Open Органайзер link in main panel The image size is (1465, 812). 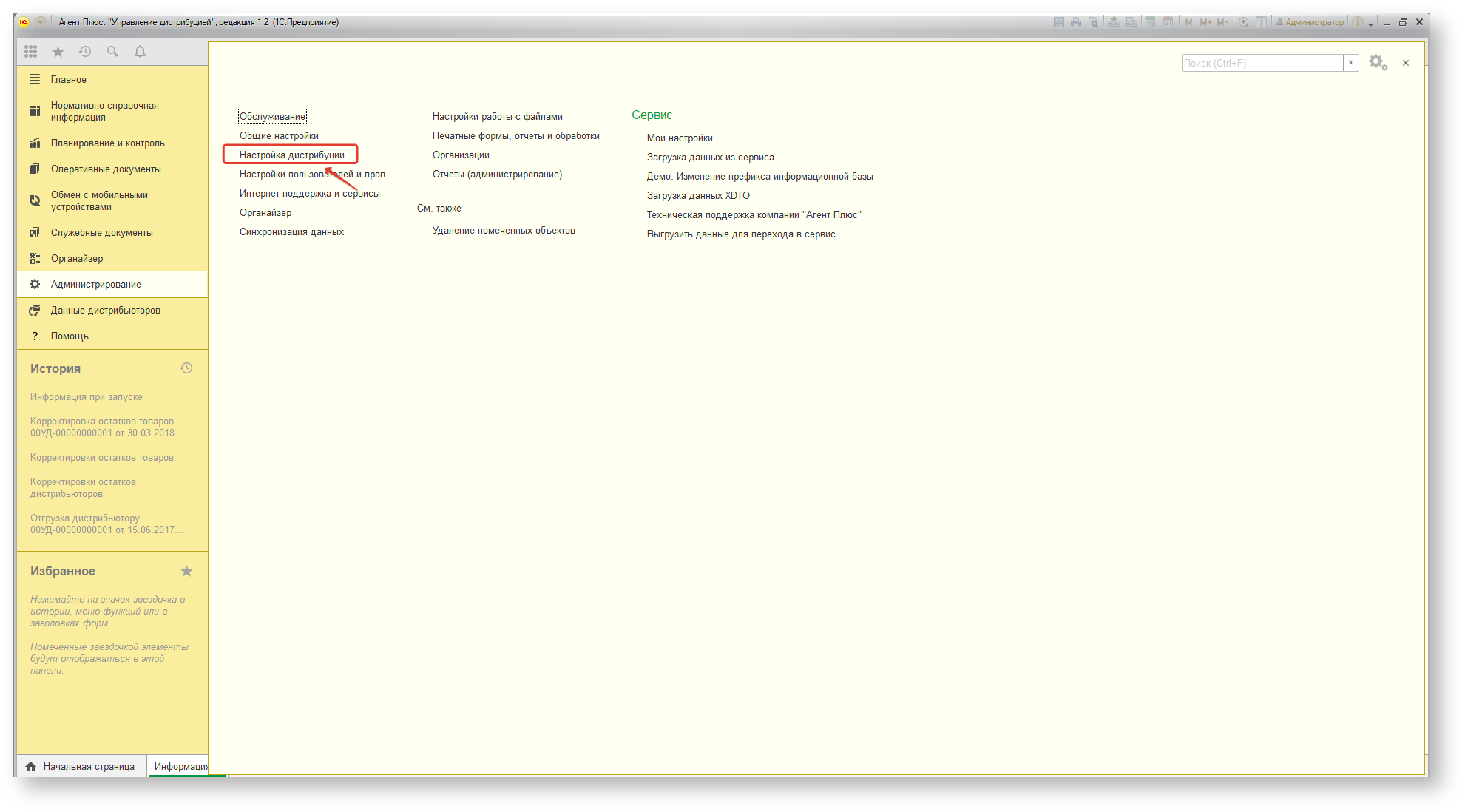(x=265, y=212)
